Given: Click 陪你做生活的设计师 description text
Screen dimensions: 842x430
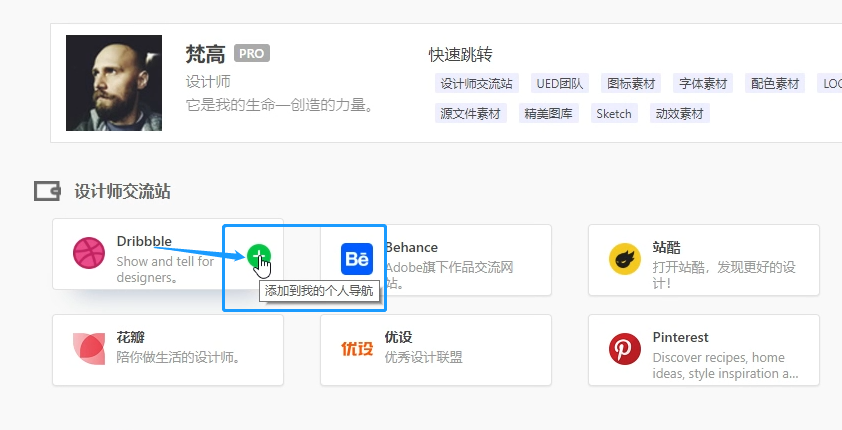Looking at the screenshot, I should (x=178, y=358).
